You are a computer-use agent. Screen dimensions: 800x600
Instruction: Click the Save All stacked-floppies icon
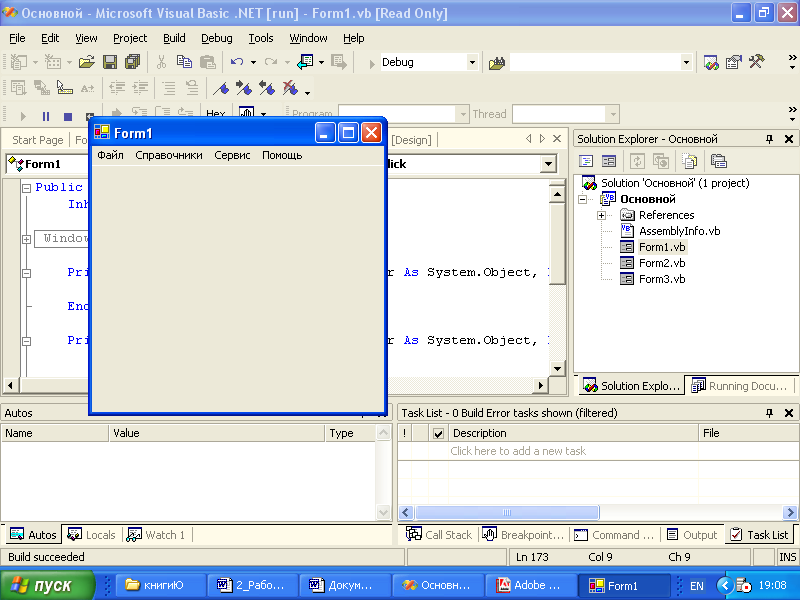coord(133,62)
